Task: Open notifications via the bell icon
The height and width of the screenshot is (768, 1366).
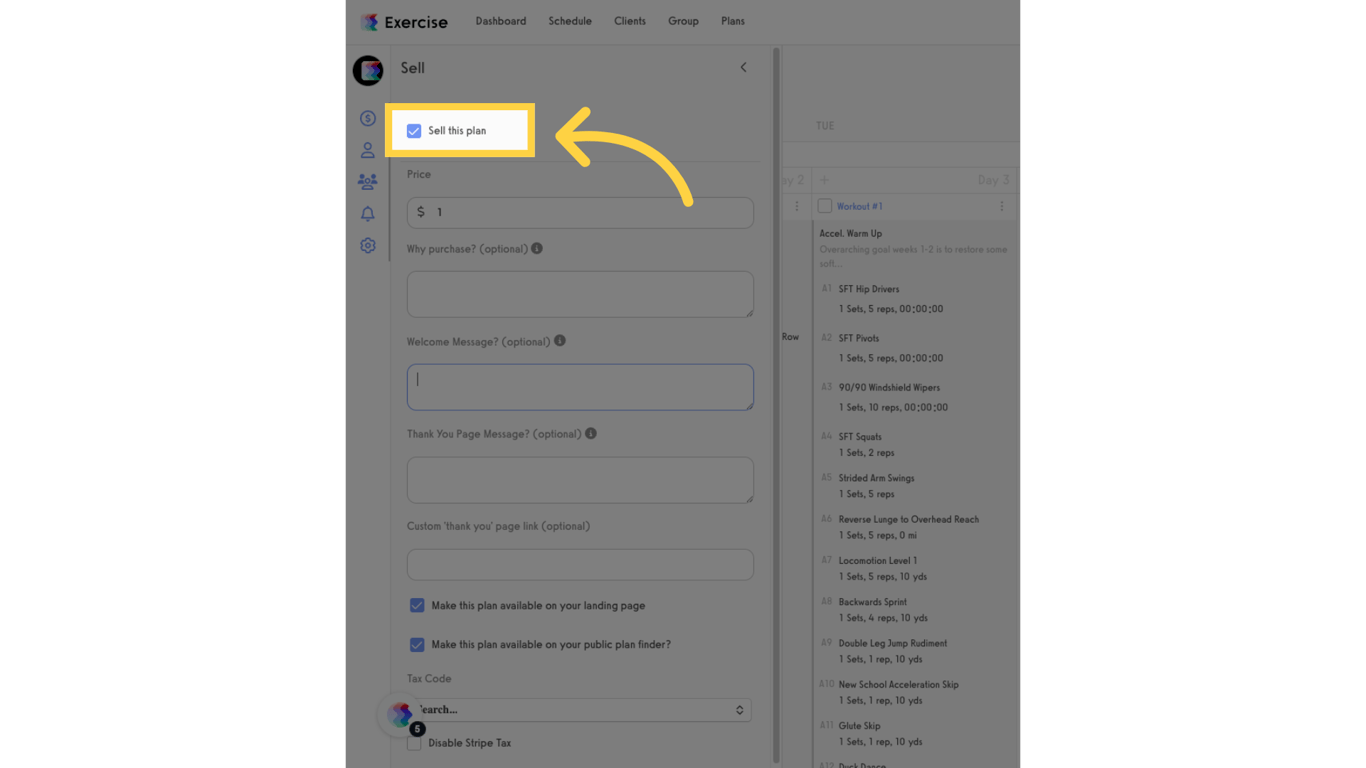Action: tap(367, 213)
